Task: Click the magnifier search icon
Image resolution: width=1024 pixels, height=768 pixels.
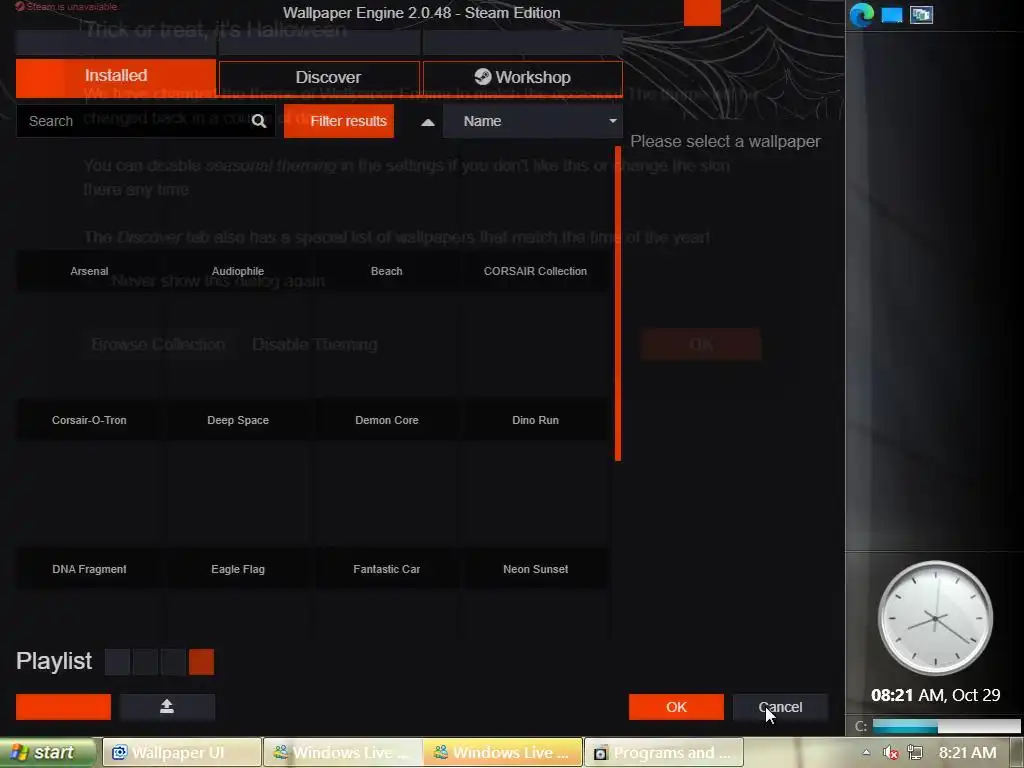Action: coord(259,121)
